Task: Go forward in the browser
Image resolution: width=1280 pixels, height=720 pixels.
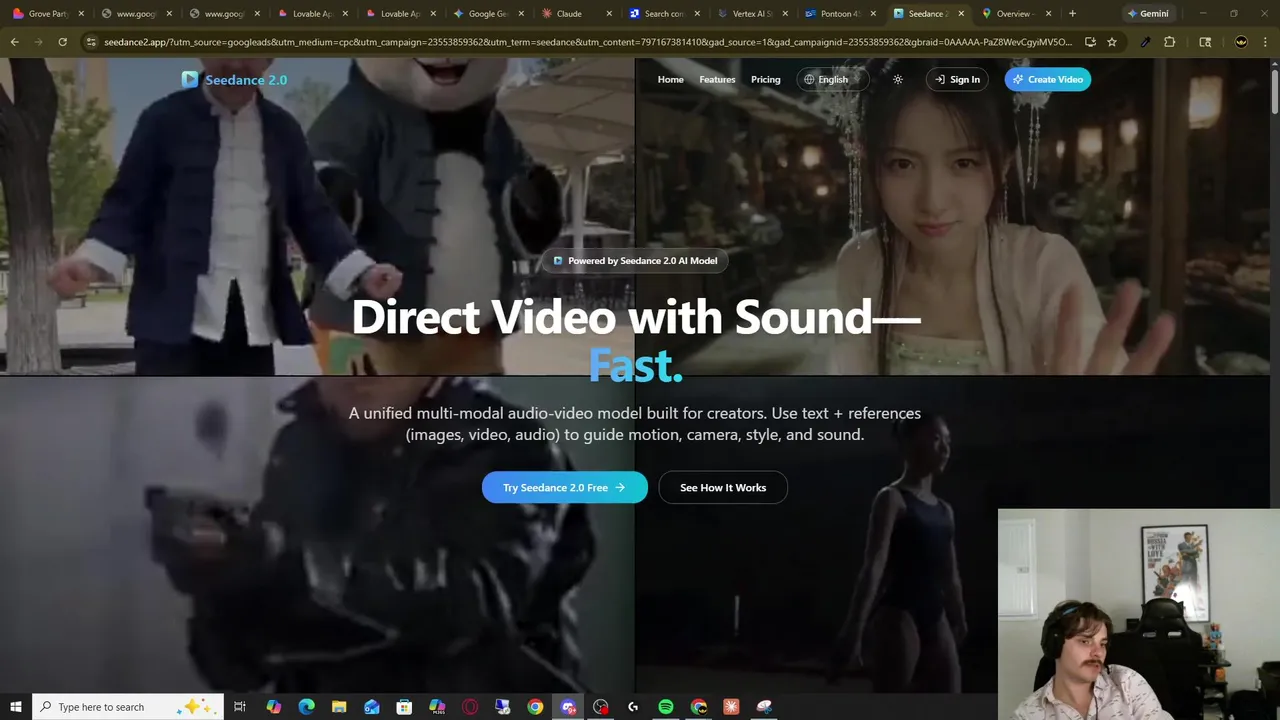Action: point(38,42)
